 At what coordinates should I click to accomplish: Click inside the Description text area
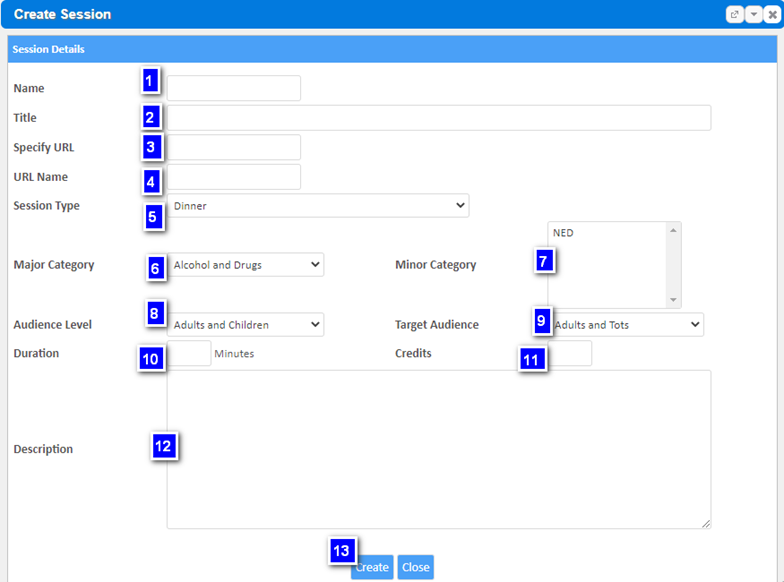438,450
